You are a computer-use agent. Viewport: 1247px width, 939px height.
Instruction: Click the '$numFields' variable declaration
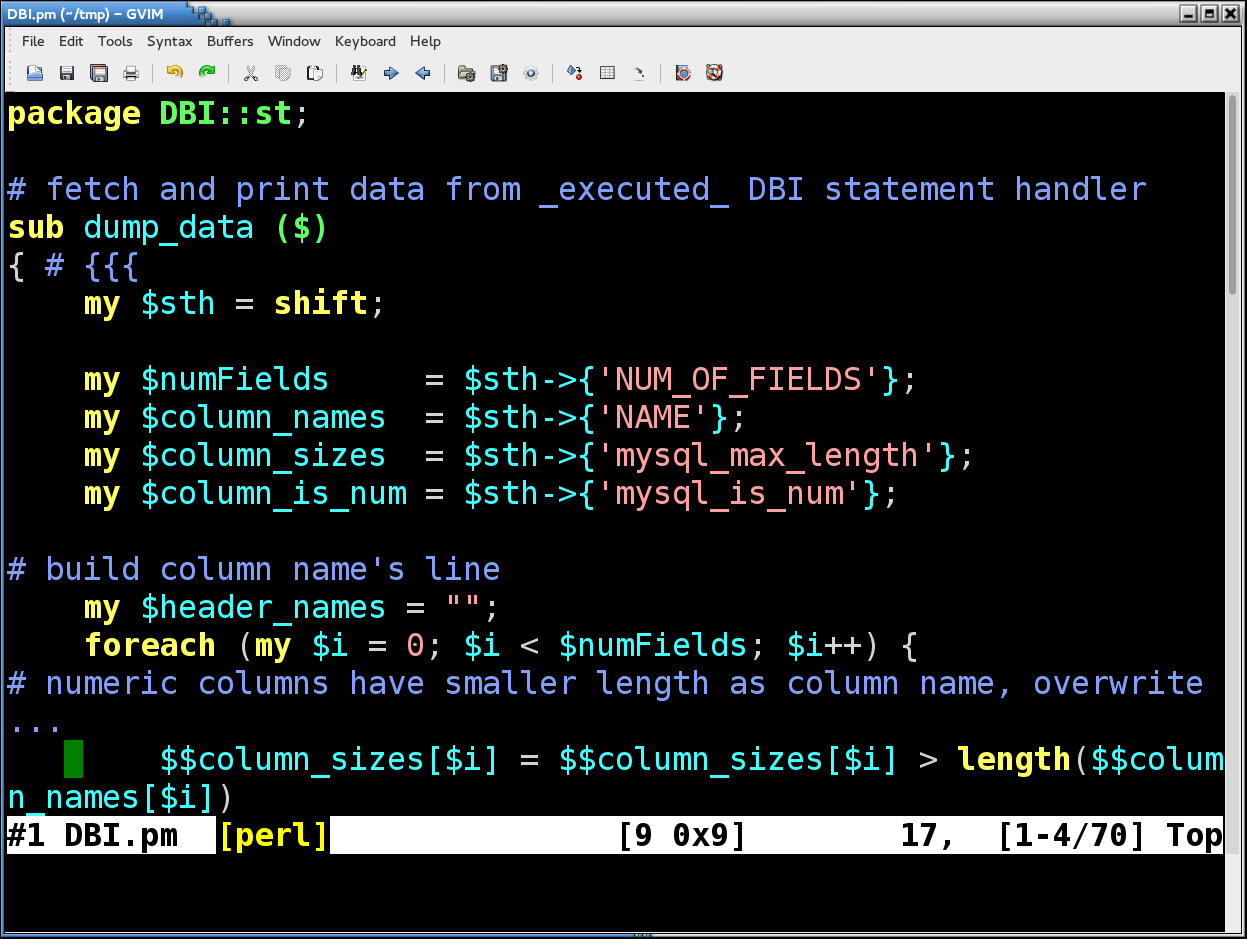click(235, 379)
